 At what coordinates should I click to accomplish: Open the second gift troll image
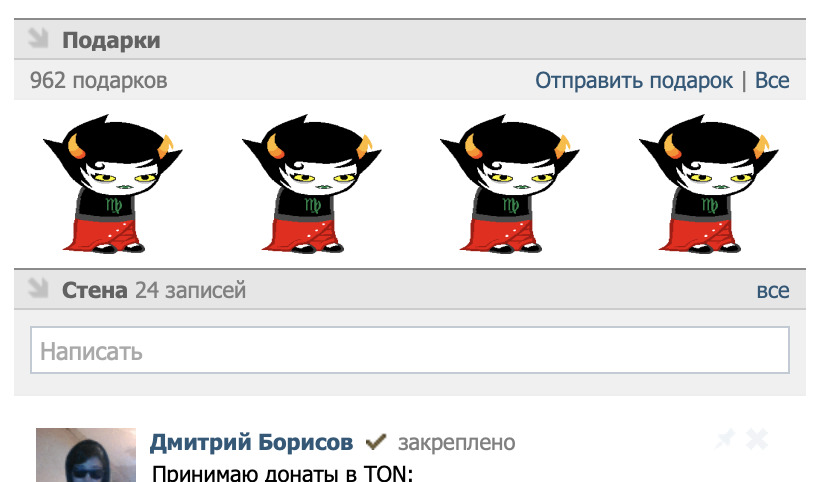point(311,184)
